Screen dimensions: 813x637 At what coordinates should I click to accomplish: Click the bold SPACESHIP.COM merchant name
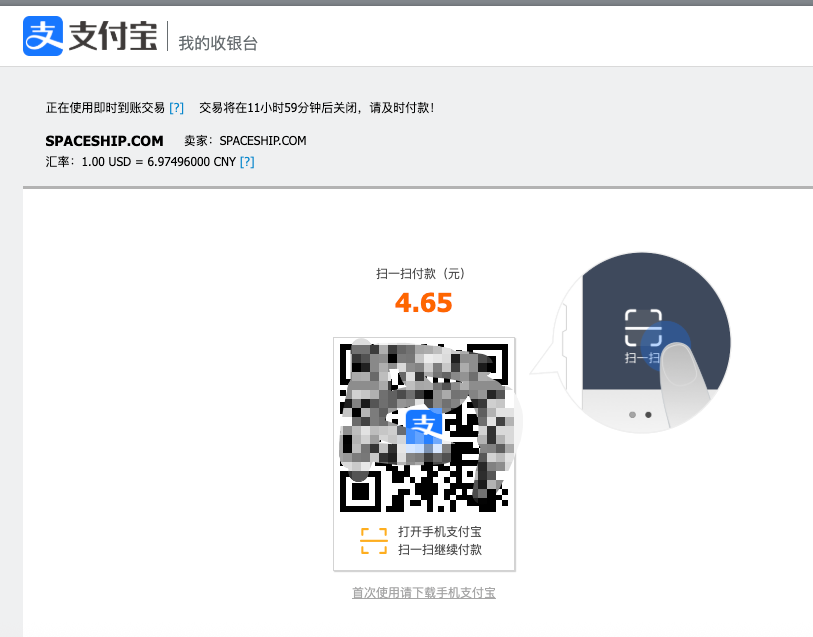[104, 141]
